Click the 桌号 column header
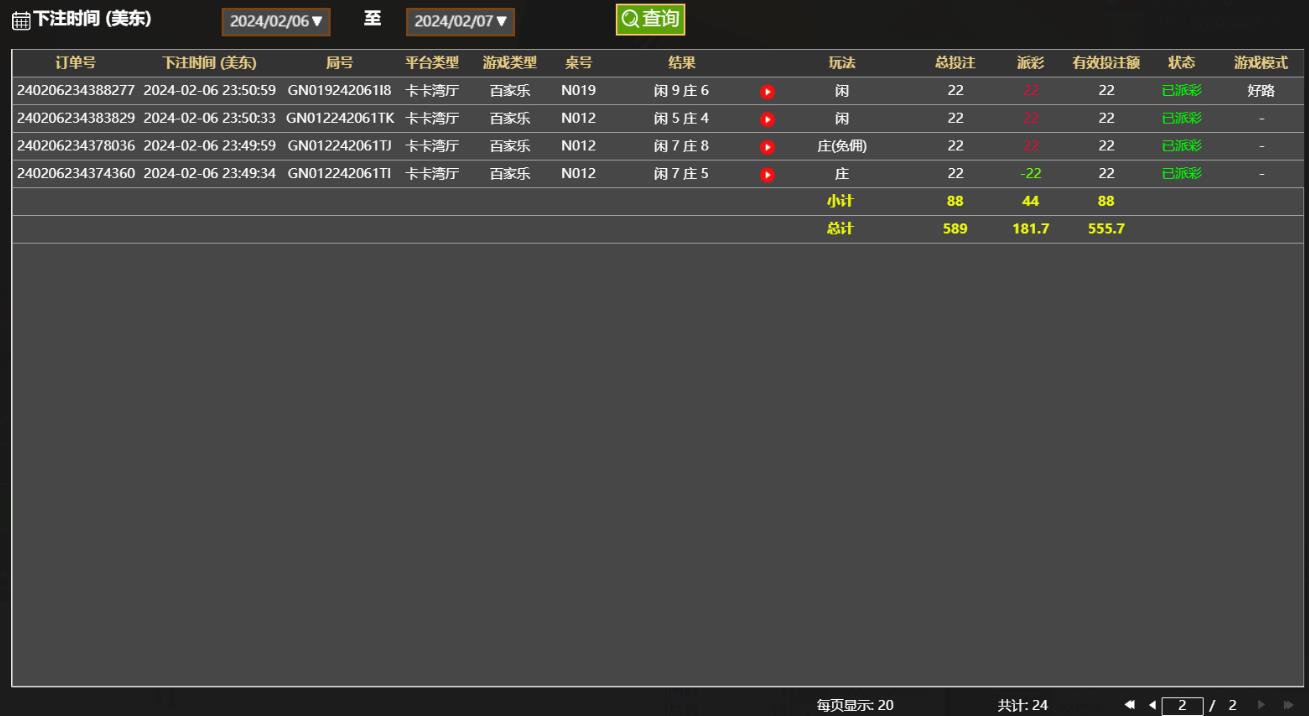The width and height of the screenshot is (1309, 716). coord(578,63)
